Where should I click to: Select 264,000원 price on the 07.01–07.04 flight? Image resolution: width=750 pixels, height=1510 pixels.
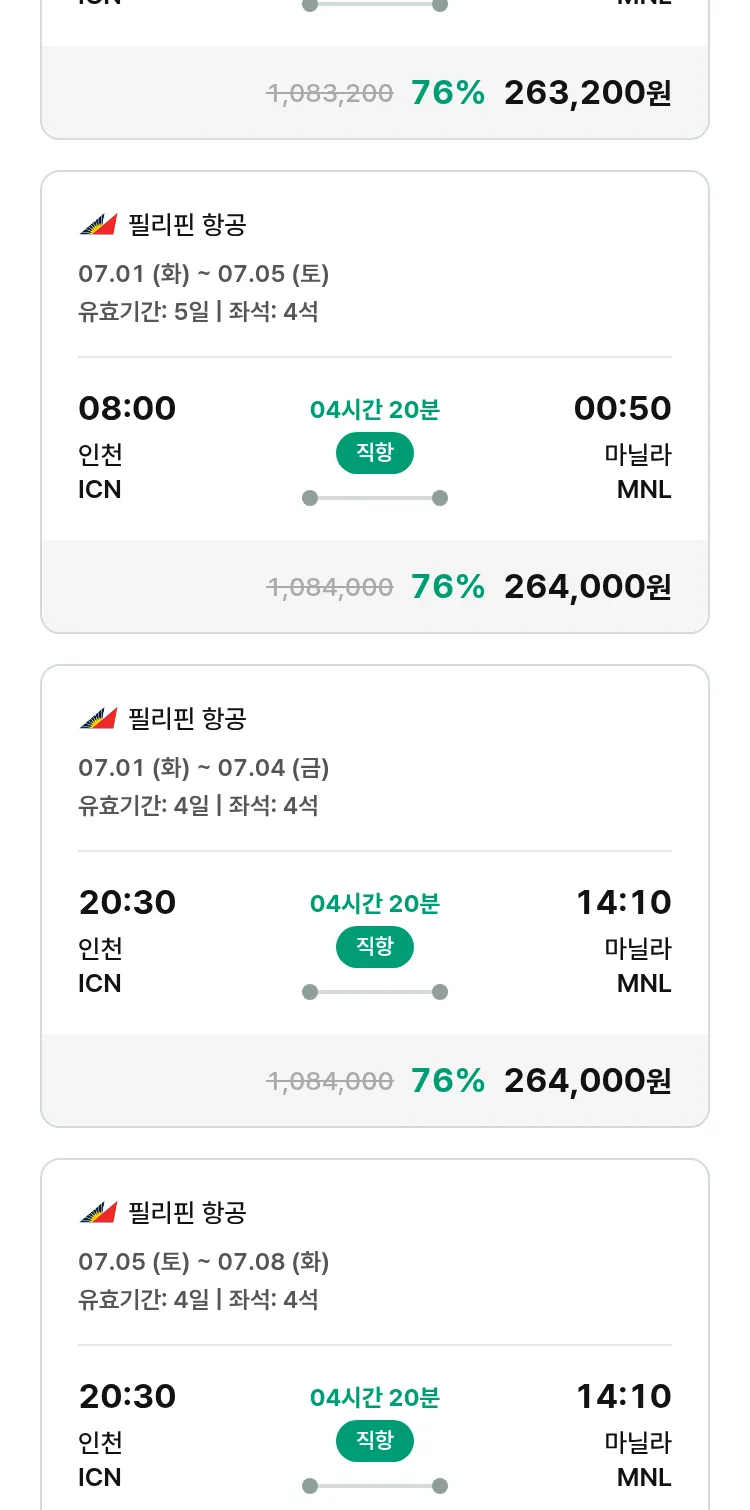[x=587, y=1081]
